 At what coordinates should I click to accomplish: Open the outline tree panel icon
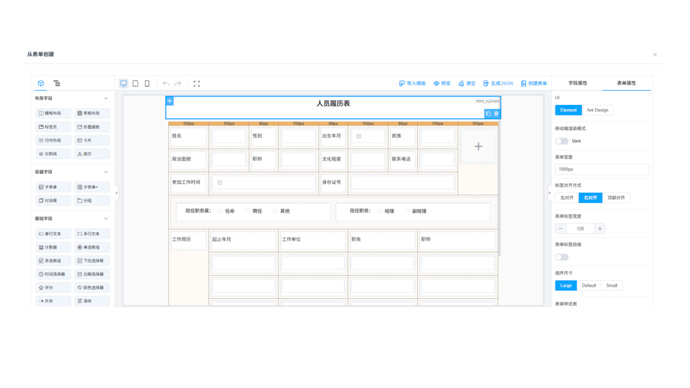[x=57, y=83]
